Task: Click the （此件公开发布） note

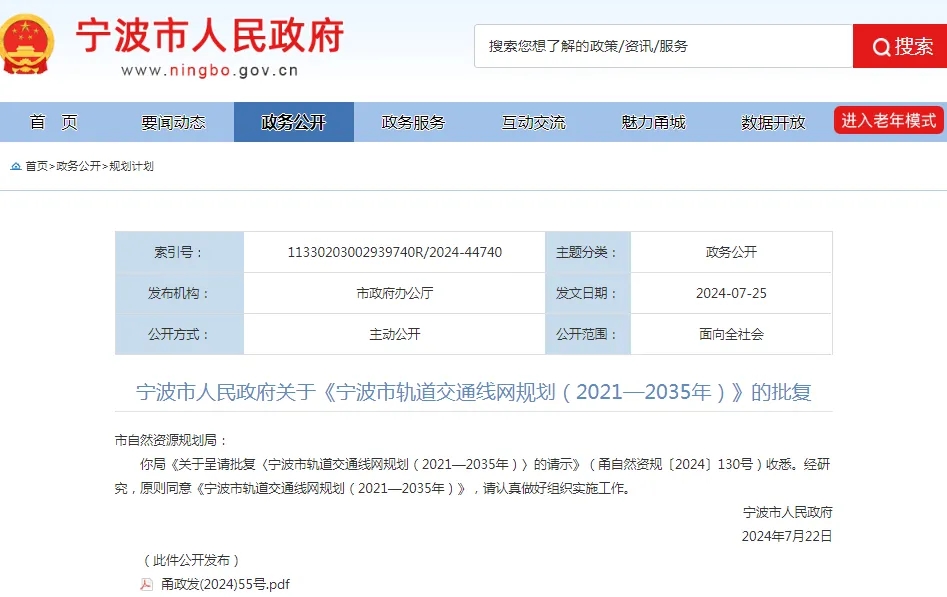Action: coord(191,560)
